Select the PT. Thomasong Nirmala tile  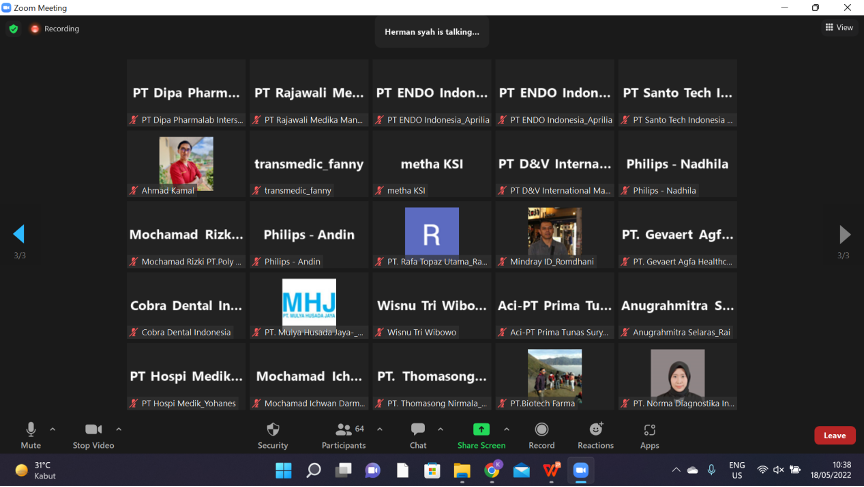click(x=432, y=376)
